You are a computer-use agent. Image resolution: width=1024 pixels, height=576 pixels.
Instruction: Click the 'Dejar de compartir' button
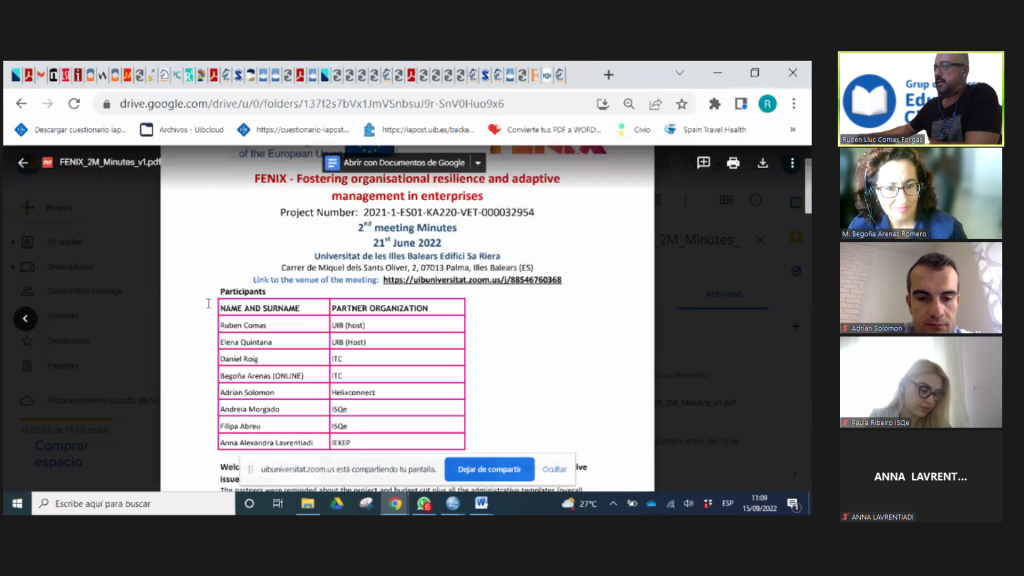[x=489, y=469]
